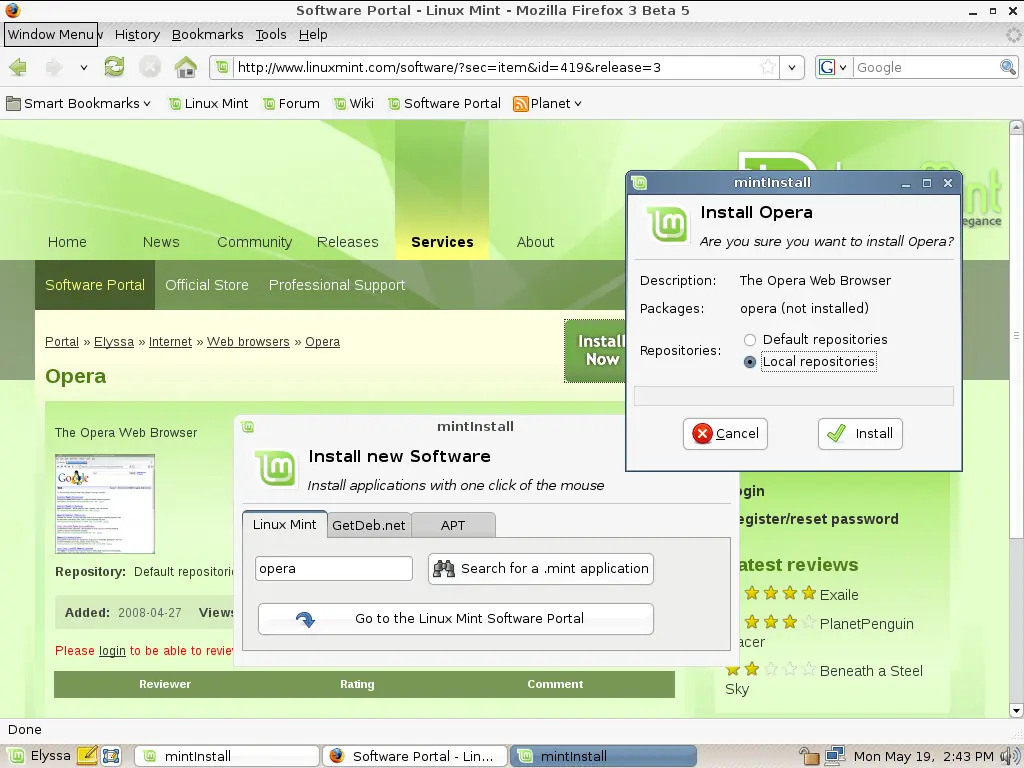The width and height of the screenshot is (1024, 768).
Task: Click the Linux Mint logo in Install Opera dialog
Action: click(667, 223)
